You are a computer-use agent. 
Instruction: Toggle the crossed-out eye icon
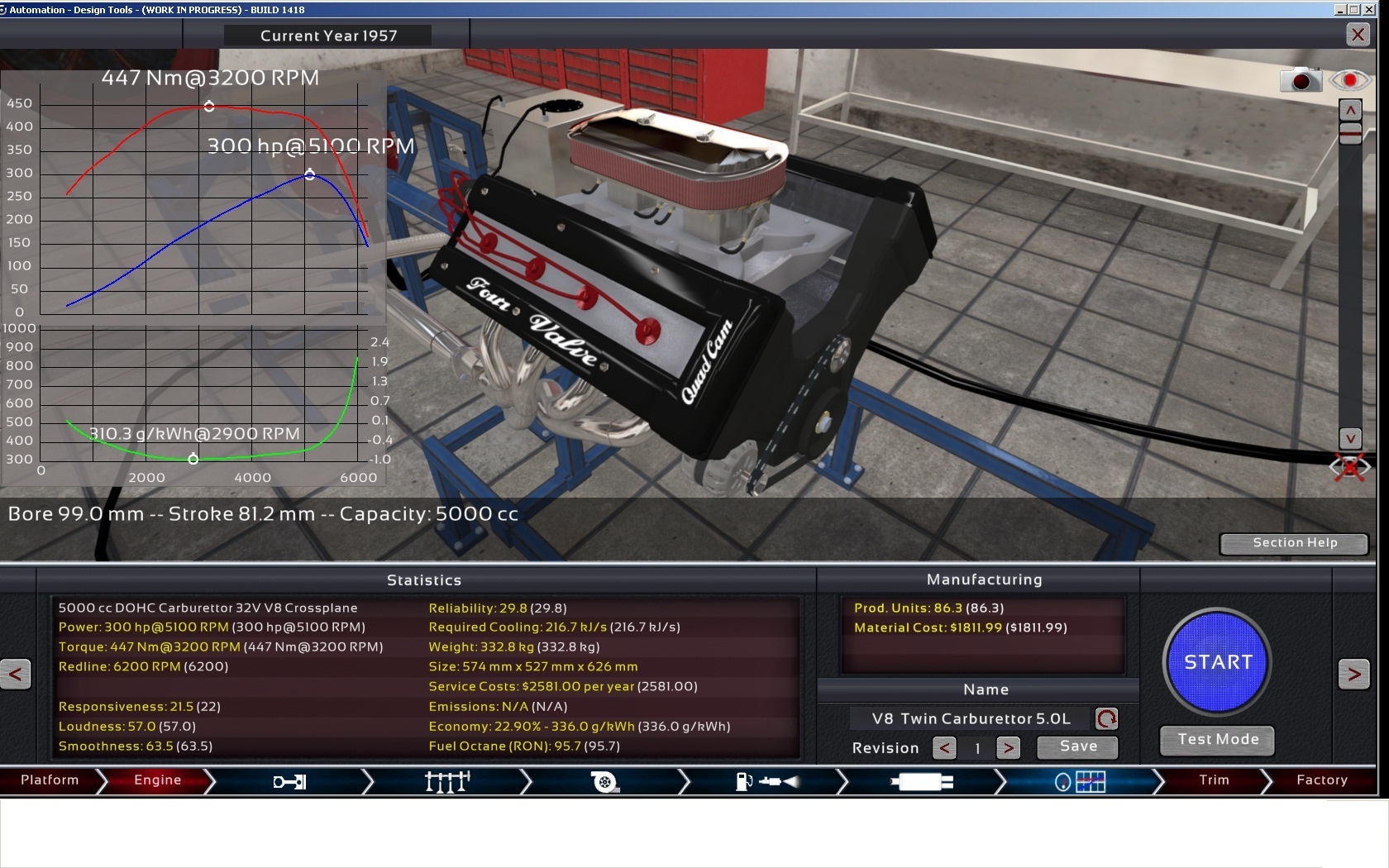[1349, 467]
